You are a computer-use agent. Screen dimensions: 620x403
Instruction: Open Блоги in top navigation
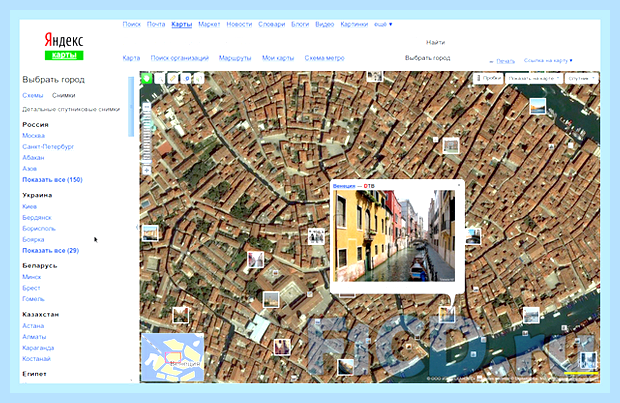[300, 24]
